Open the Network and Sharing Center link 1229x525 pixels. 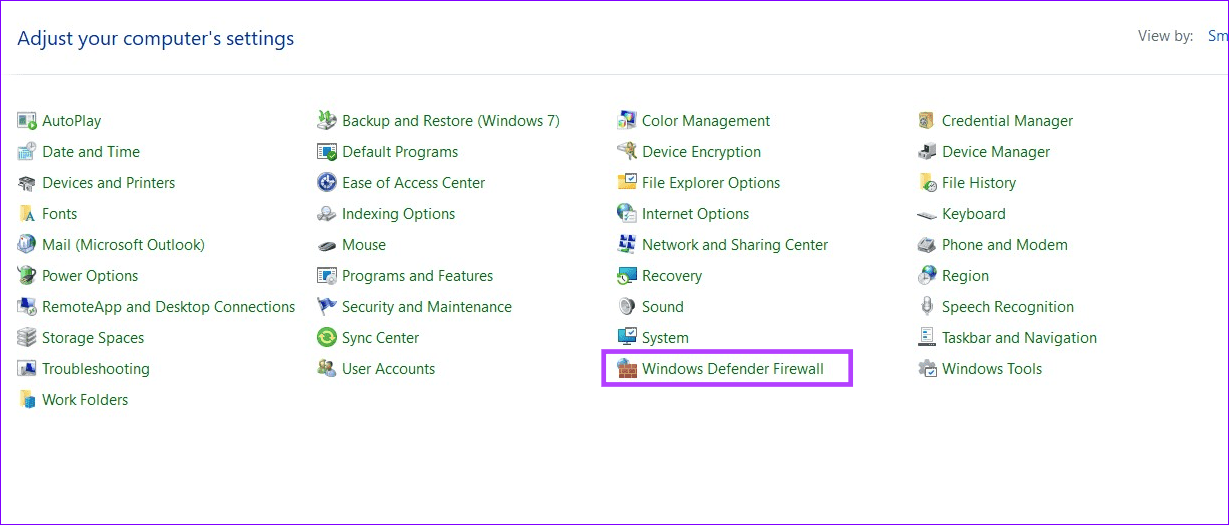pos(735,245)
